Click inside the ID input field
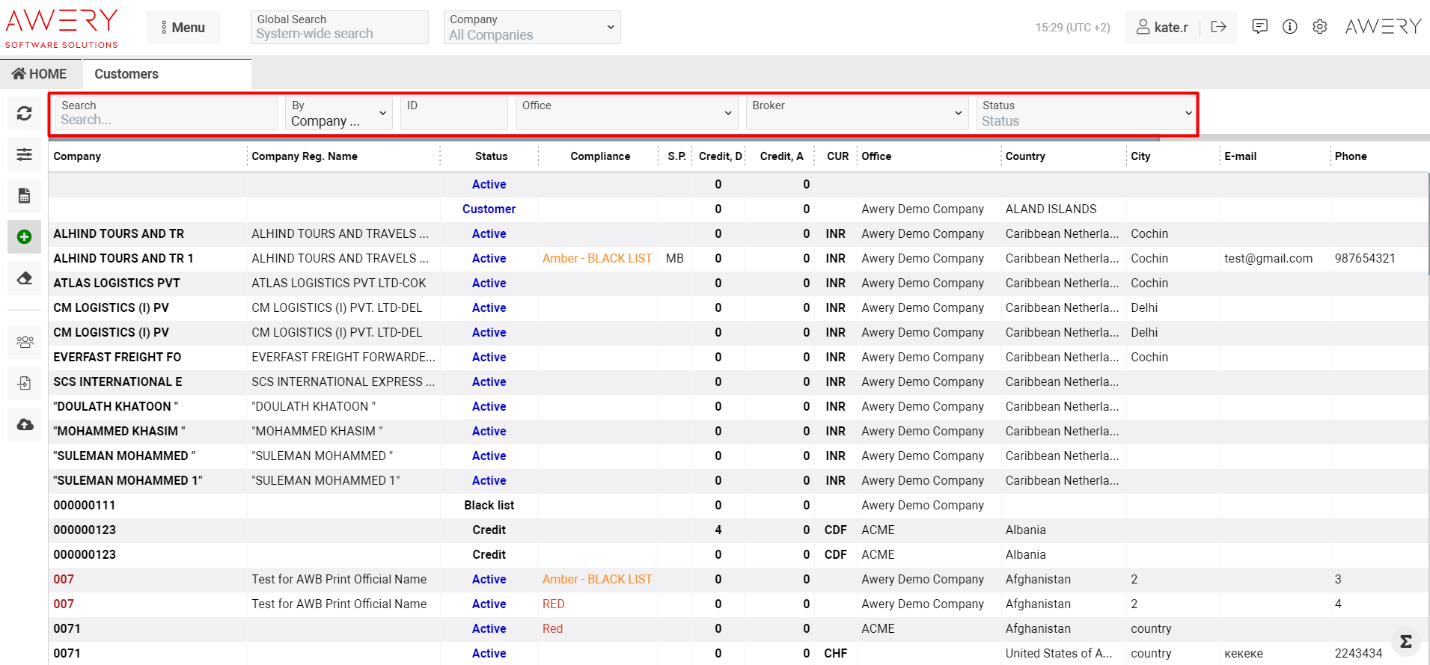This screenshot has height=665, width=1430. (x=453, y=113)
